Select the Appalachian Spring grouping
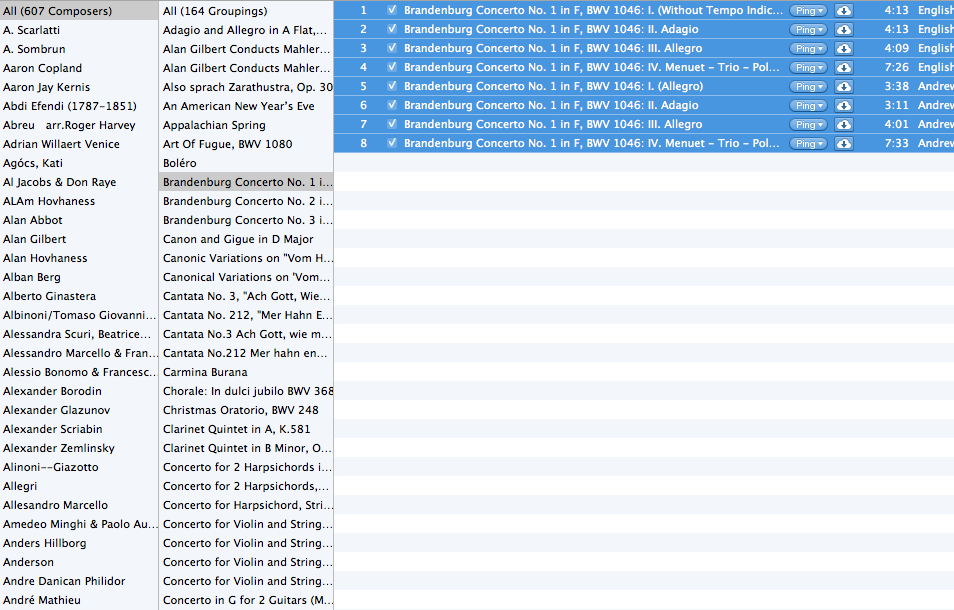 click(x=246, y=125)
